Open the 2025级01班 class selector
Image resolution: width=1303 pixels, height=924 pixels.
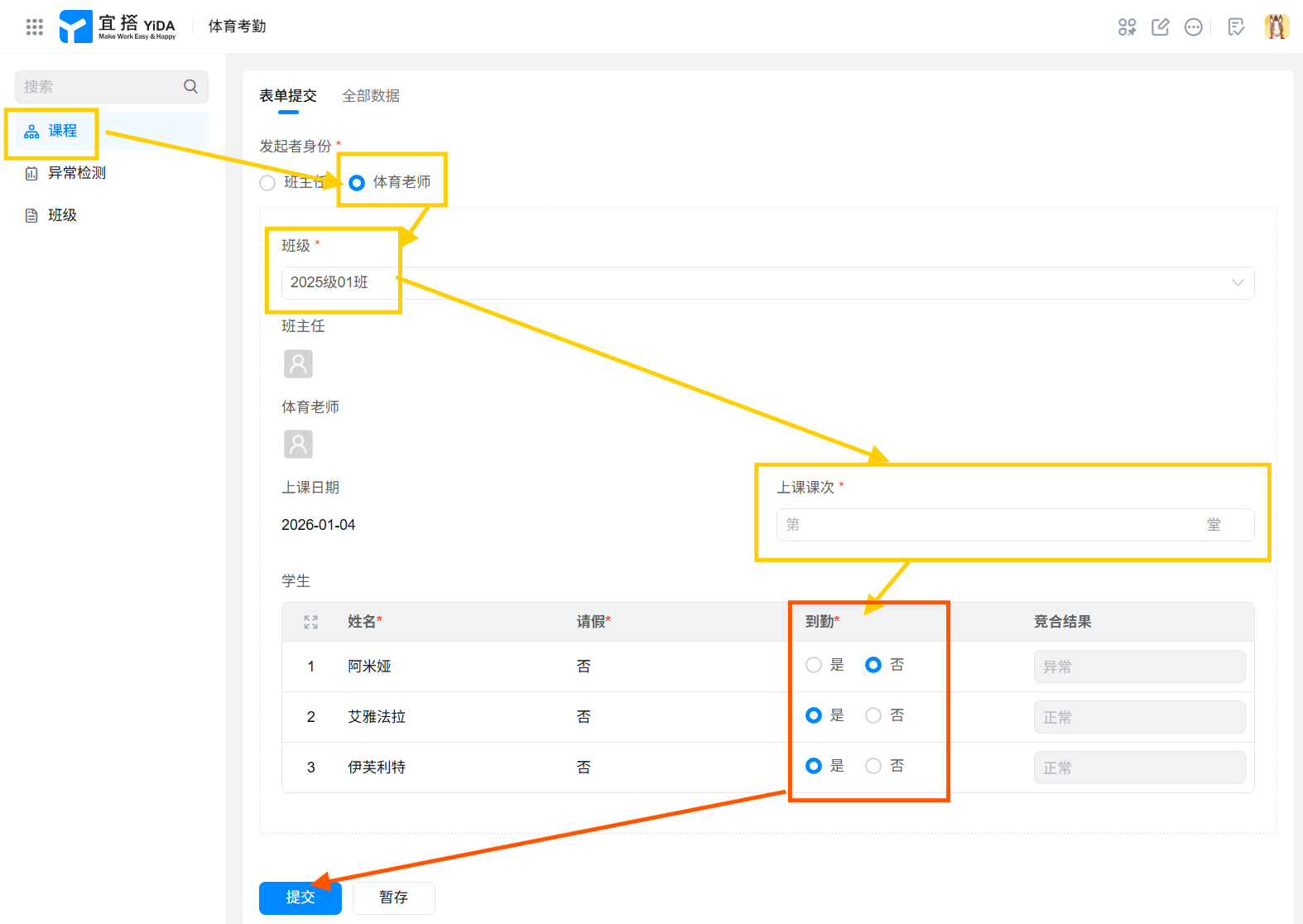[x=745, y=282]
